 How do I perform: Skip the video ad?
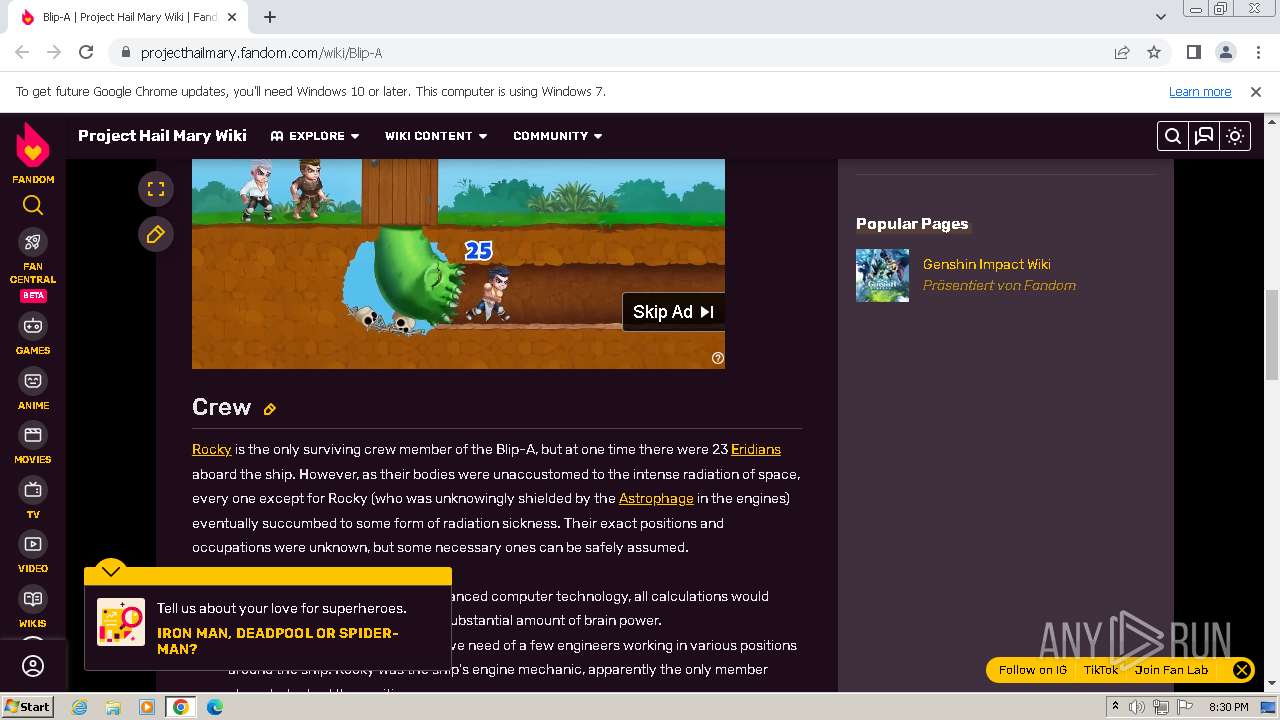click(673, 312)
